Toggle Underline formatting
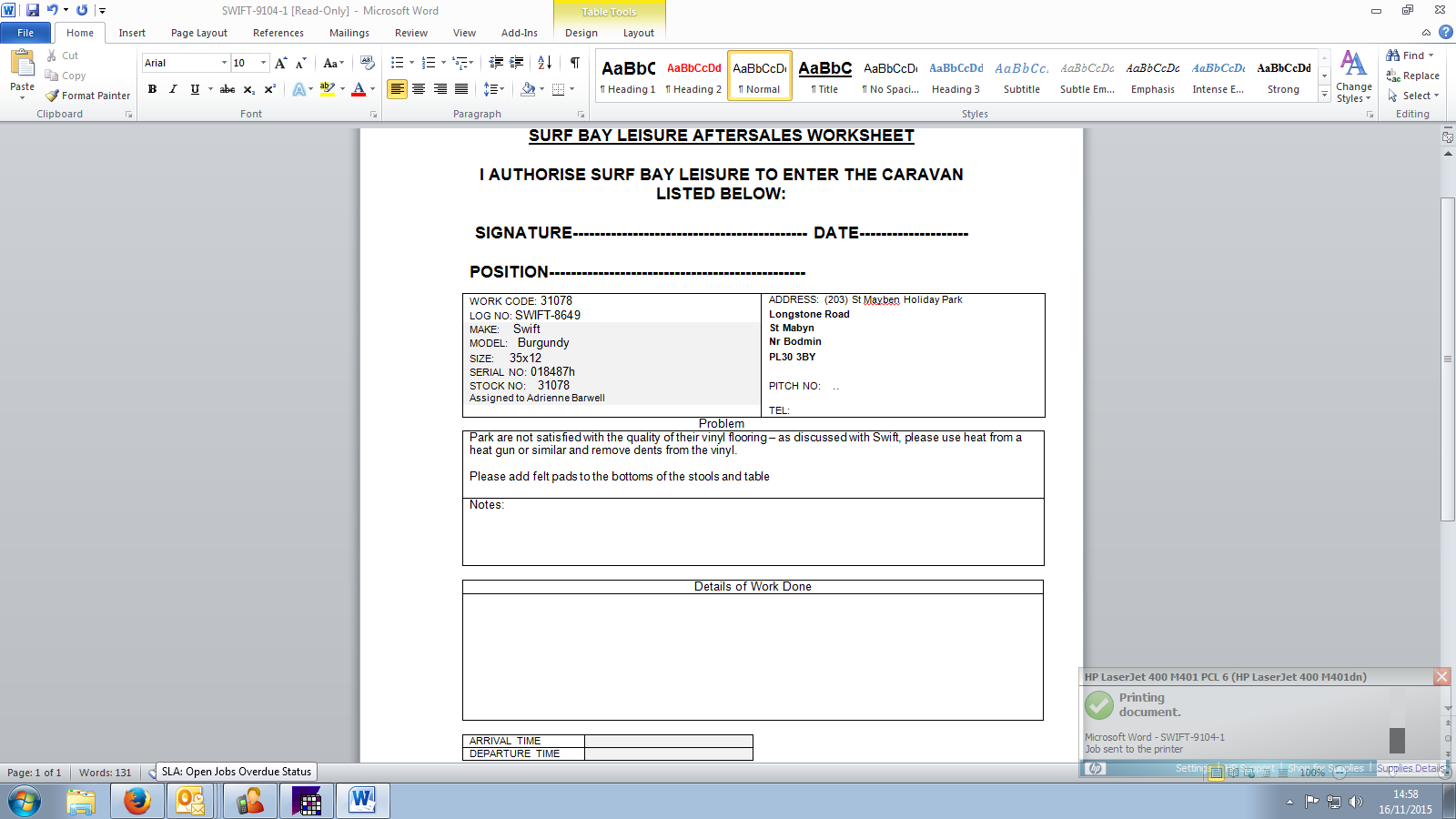The height and width of the screenshot is (819, 1456). pyautogui.click(x=194, y=89)
